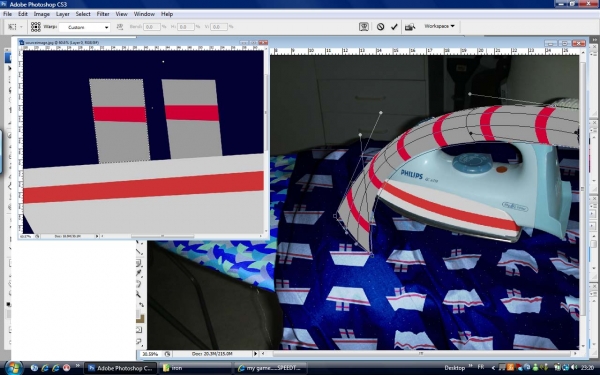The height and width of the screenshot is (375, 600).
Task: Click the reference point location grid
Action: click(36, 27)
